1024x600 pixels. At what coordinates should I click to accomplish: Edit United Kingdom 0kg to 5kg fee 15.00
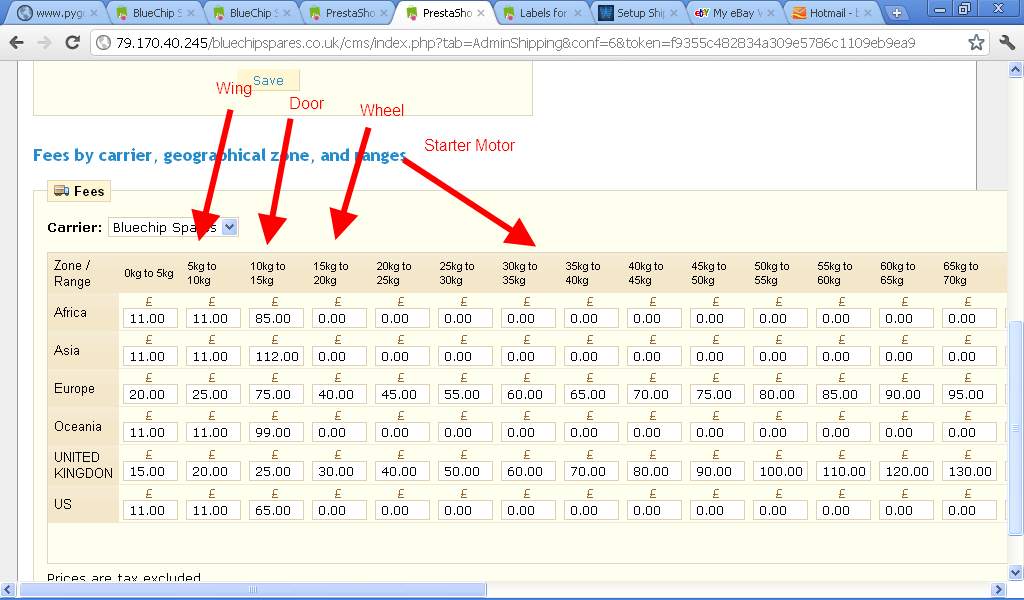point(150,471)
